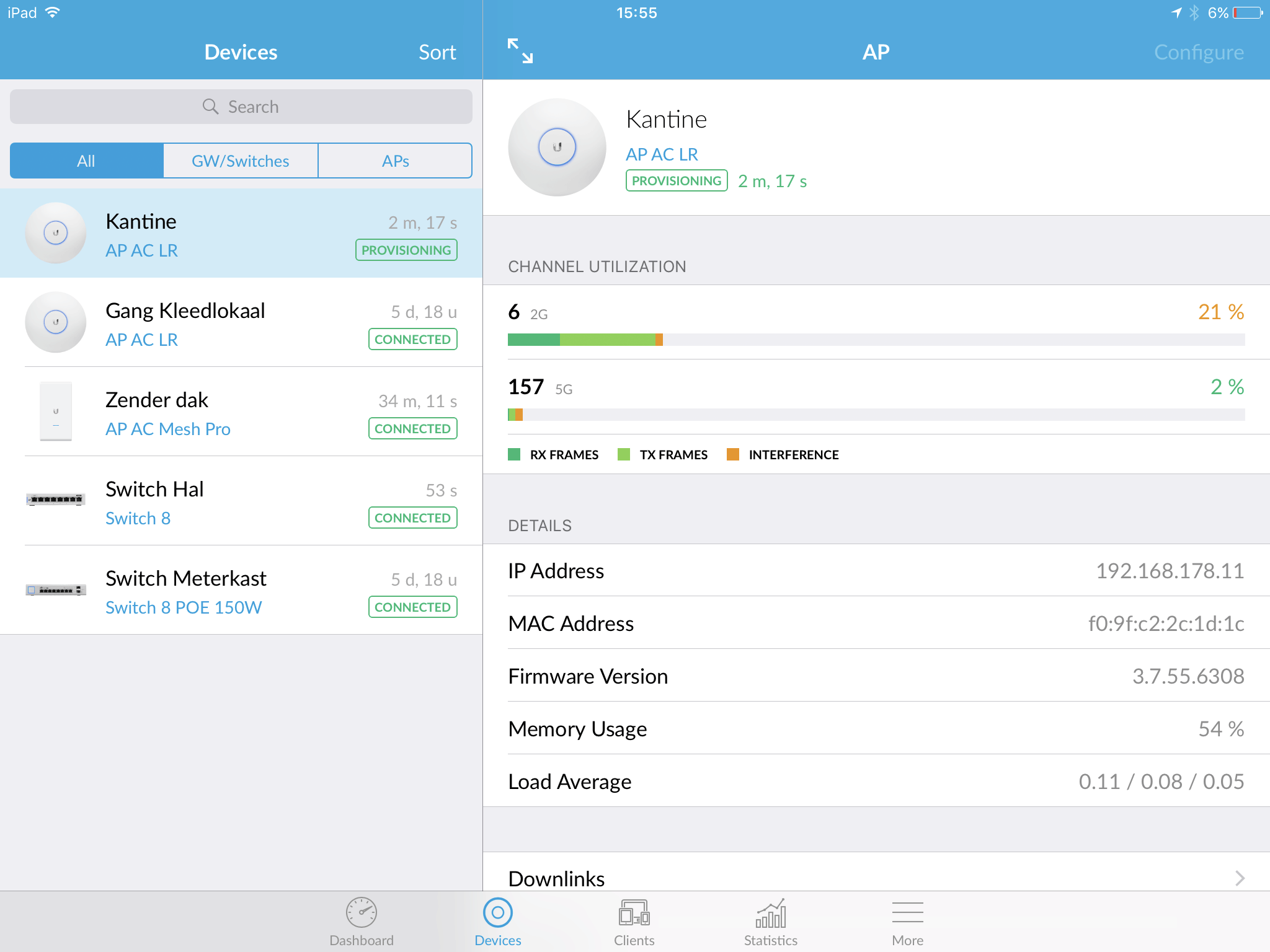The width and height of the screenshot is (1270, 952).
Task: Tap the AP AC LR model link
Action: tap(662, 154)
